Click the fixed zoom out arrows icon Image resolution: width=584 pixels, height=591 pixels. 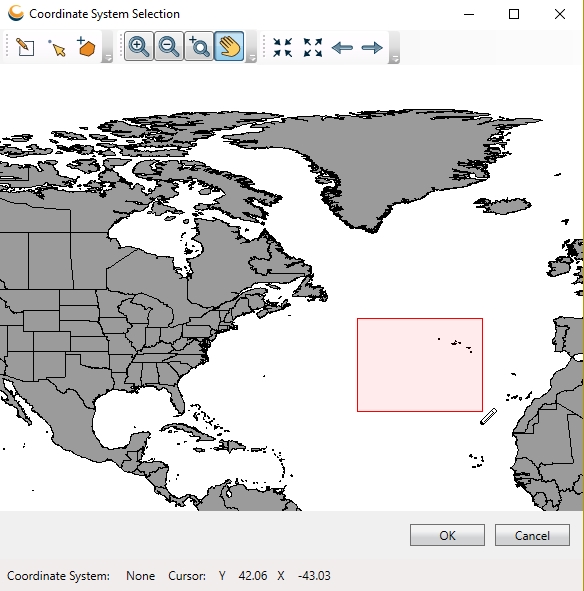pyautogui.click(x=313, y=47)
